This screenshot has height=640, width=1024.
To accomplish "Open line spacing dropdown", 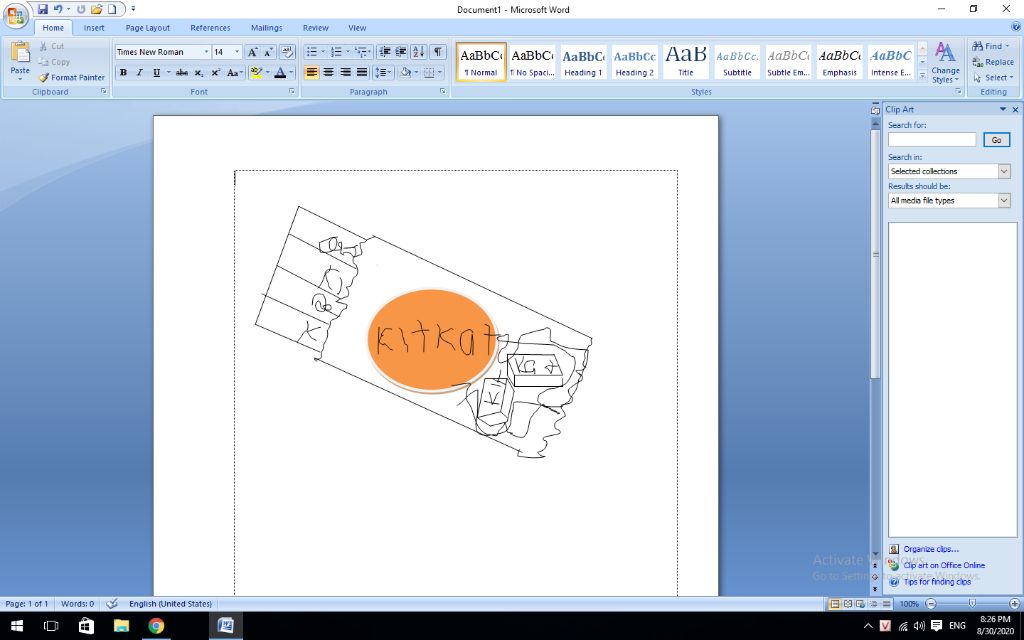I will click(x=383, y=72).
